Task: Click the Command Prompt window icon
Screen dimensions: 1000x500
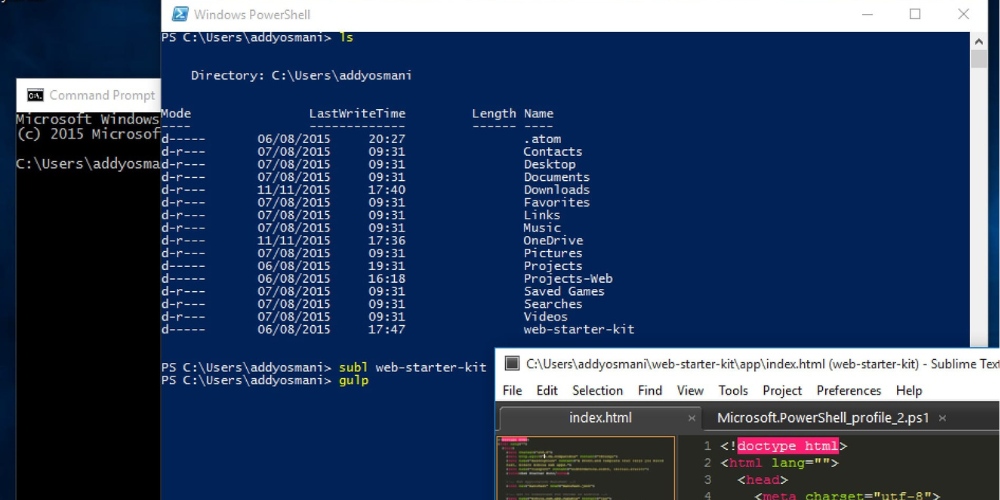Action: 35,96
